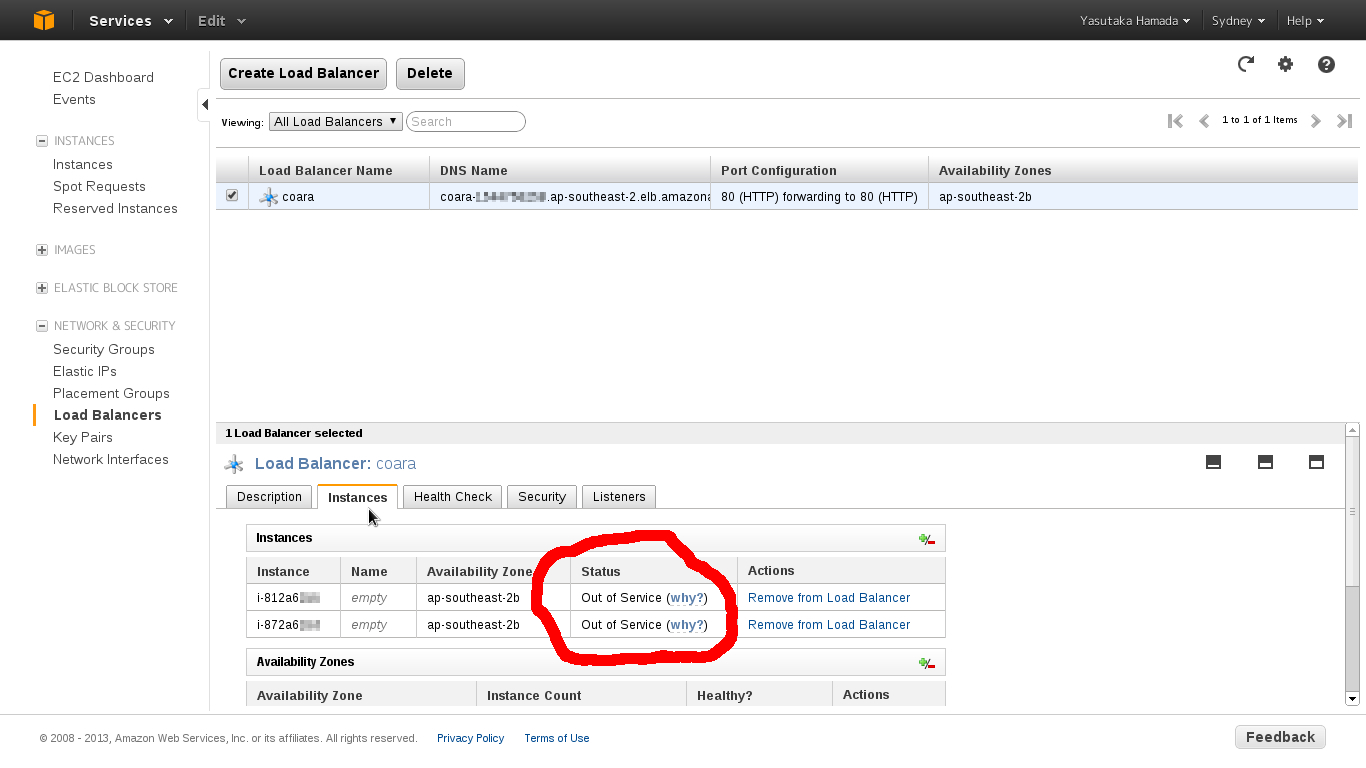Click details pane scrollbar up arrow

point(1352,430)
